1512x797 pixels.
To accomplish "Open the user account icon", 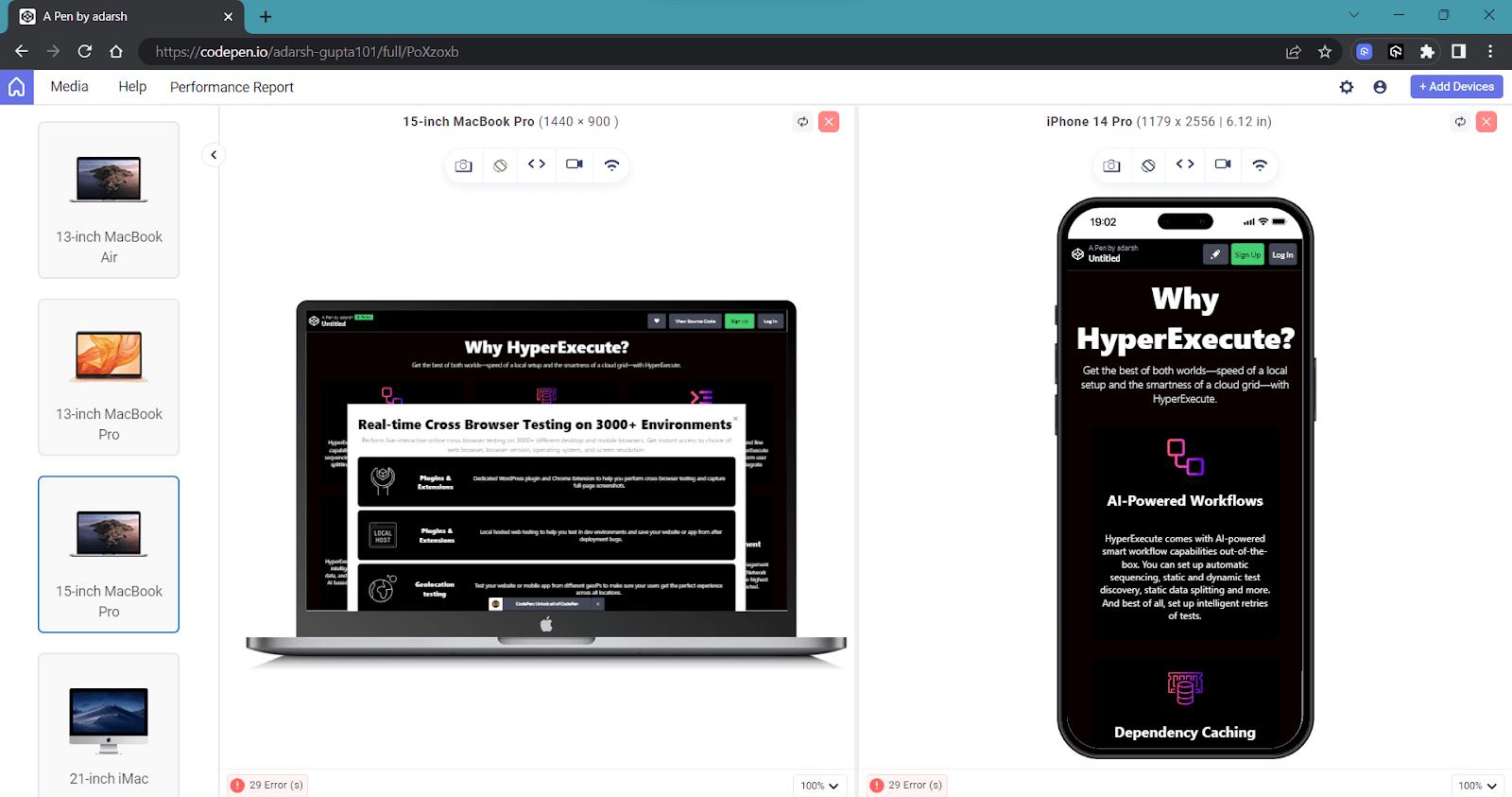I will (x=1380, y=87).
